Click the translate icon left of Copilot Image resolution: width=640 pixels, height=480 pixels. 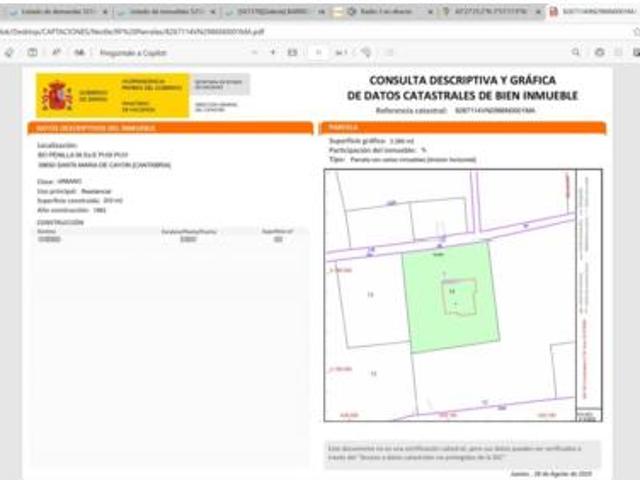[79, 53]
